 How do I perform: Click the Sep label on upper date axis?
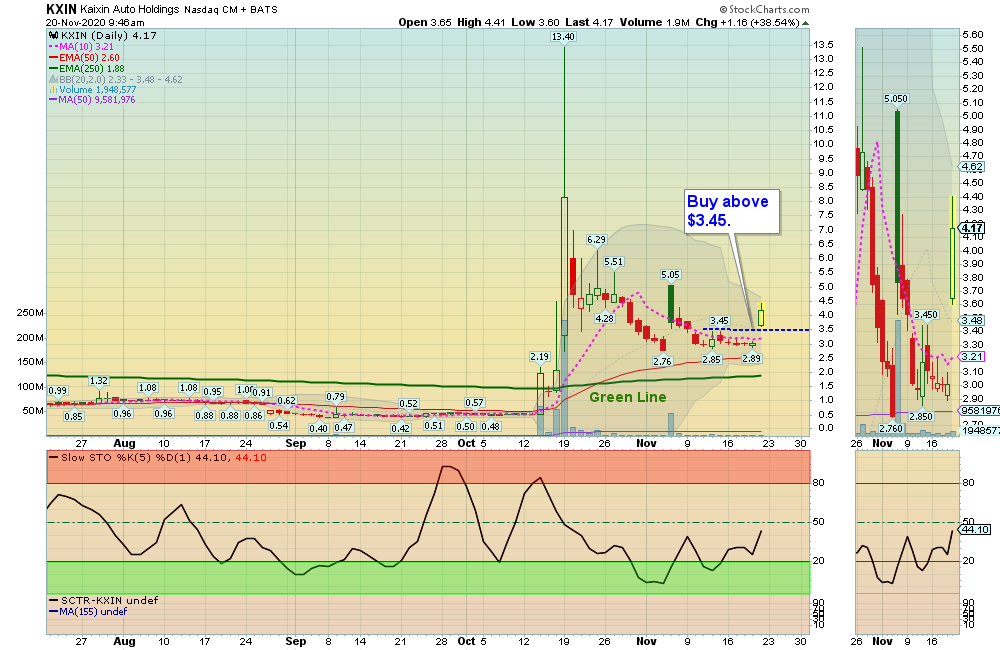pos(295,443)
